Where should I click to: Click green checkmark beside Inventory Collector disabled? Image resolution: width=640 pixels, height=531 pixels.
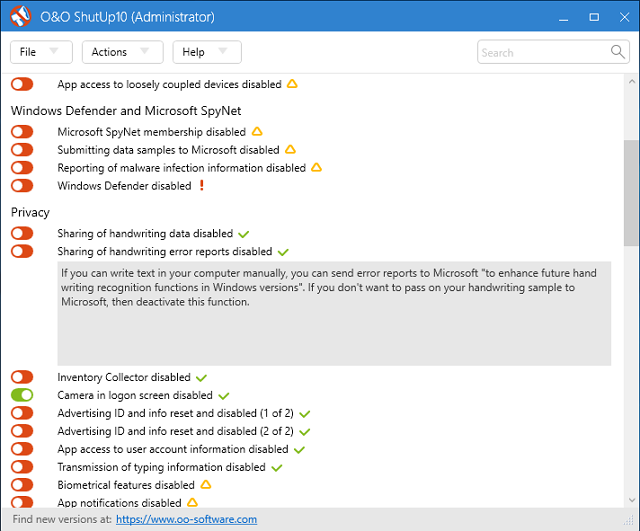[201, 377]
